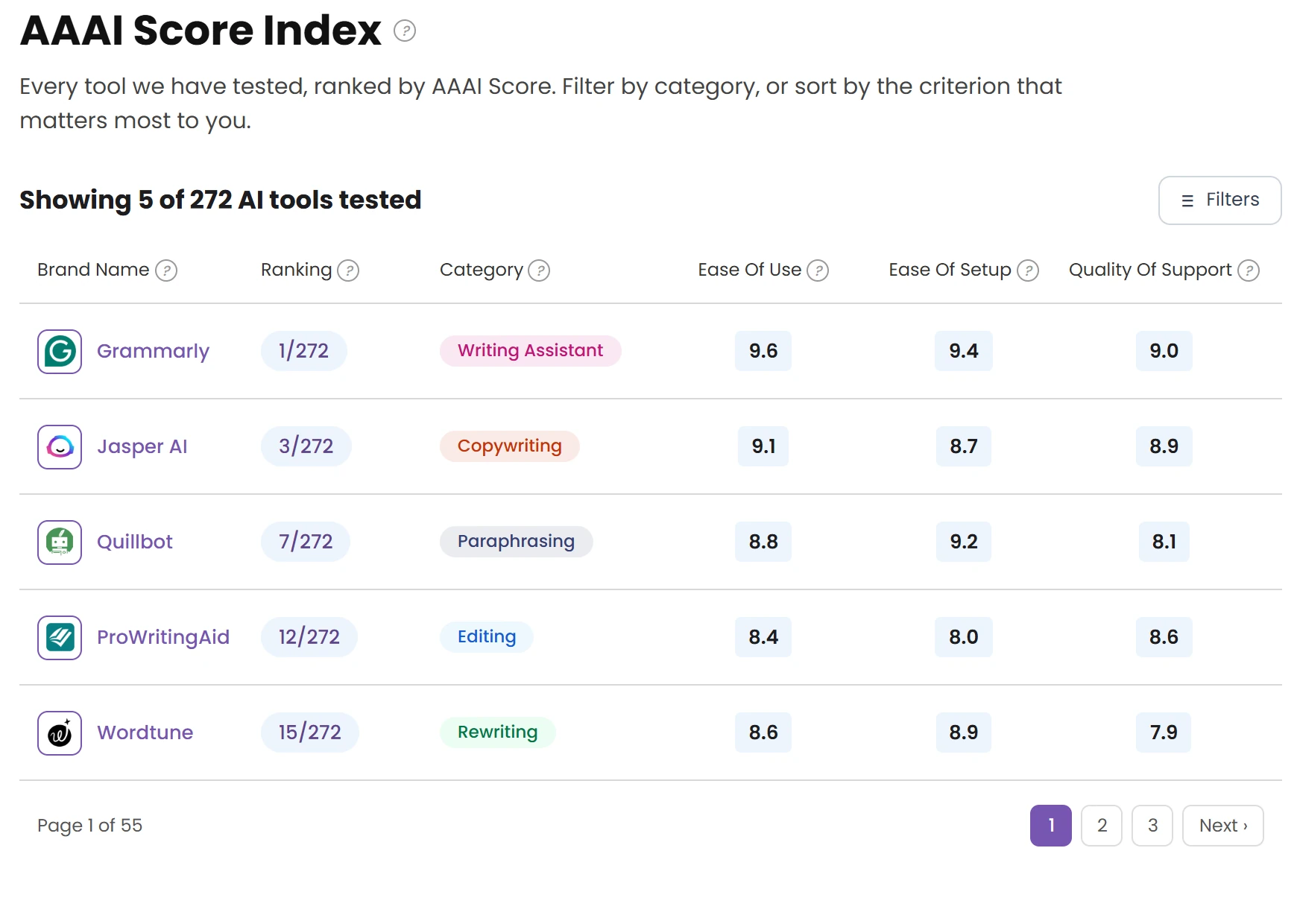Click Grammarly's 1/272 ranking badge
Screen dimensions: 1297x924
(303, 351)
